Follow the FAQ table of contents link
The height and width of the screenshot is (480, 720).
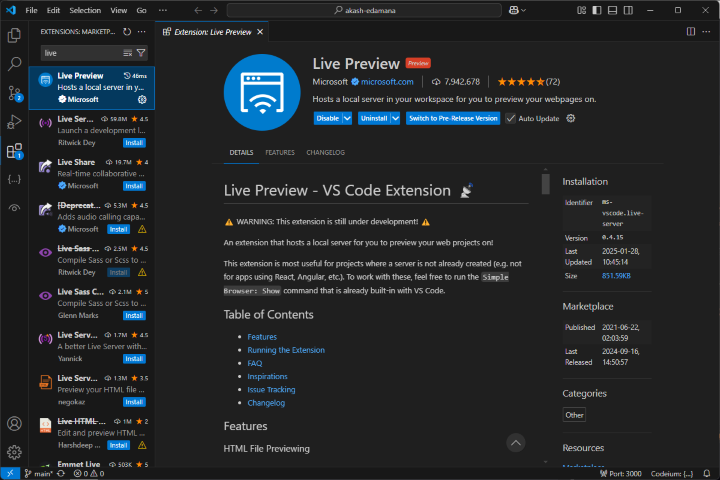pyautogui.click(x=255, y=363)
